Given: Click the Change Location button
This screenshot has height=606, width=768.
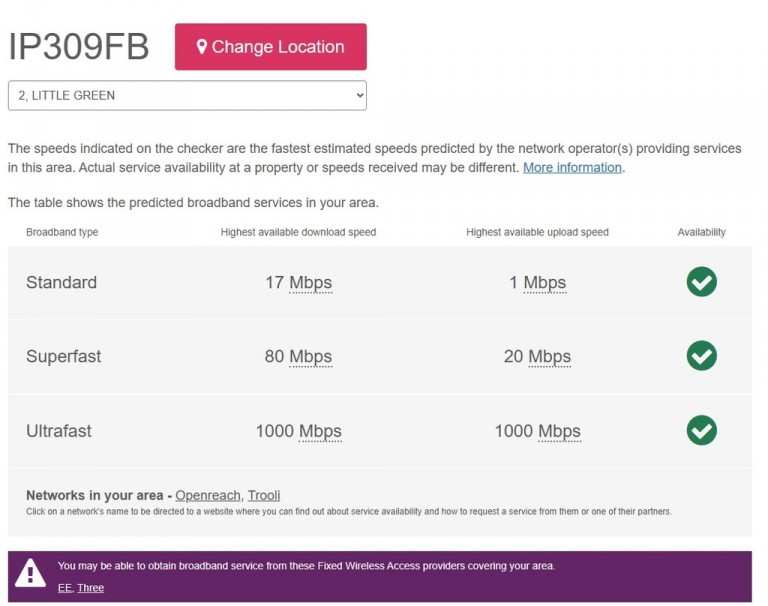Looking at the screenshot, I should click(270, 47).
